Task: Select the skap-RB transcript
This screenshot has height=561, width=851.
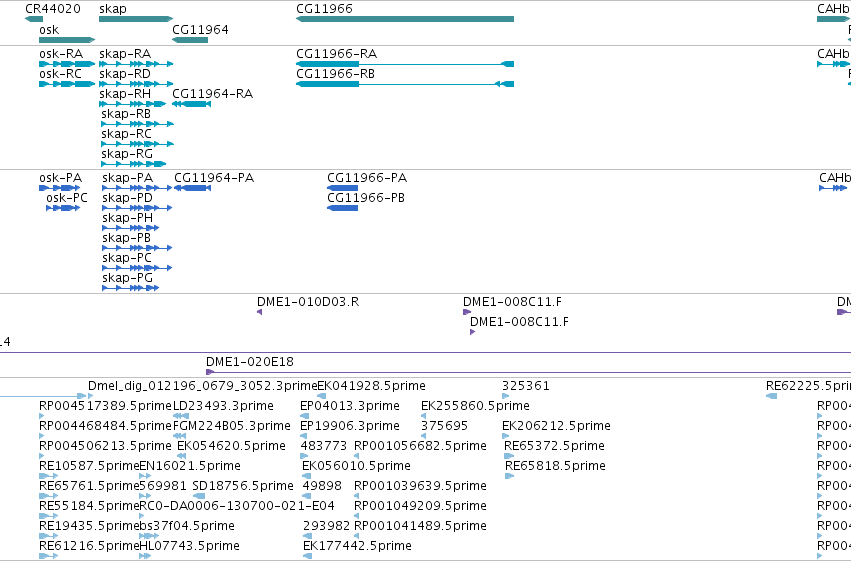Action: (x=137, y=124)
